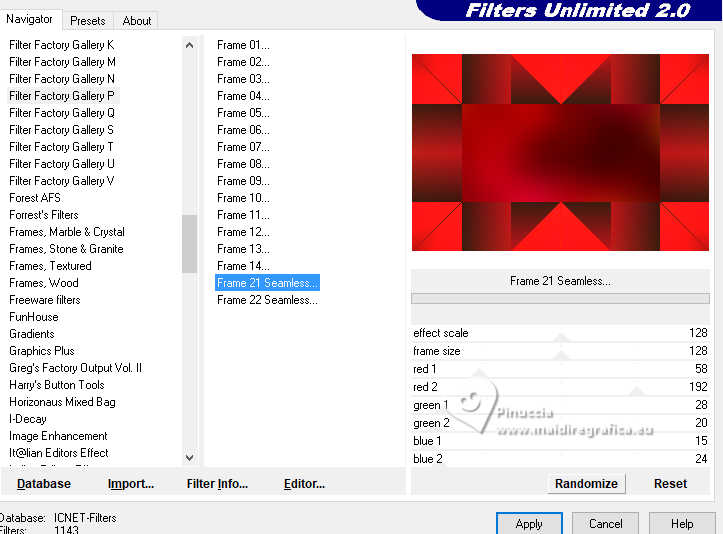The height and width of the screenshot is (534, 723).
Task: Click the Import... button
Action: pos(131,484)
